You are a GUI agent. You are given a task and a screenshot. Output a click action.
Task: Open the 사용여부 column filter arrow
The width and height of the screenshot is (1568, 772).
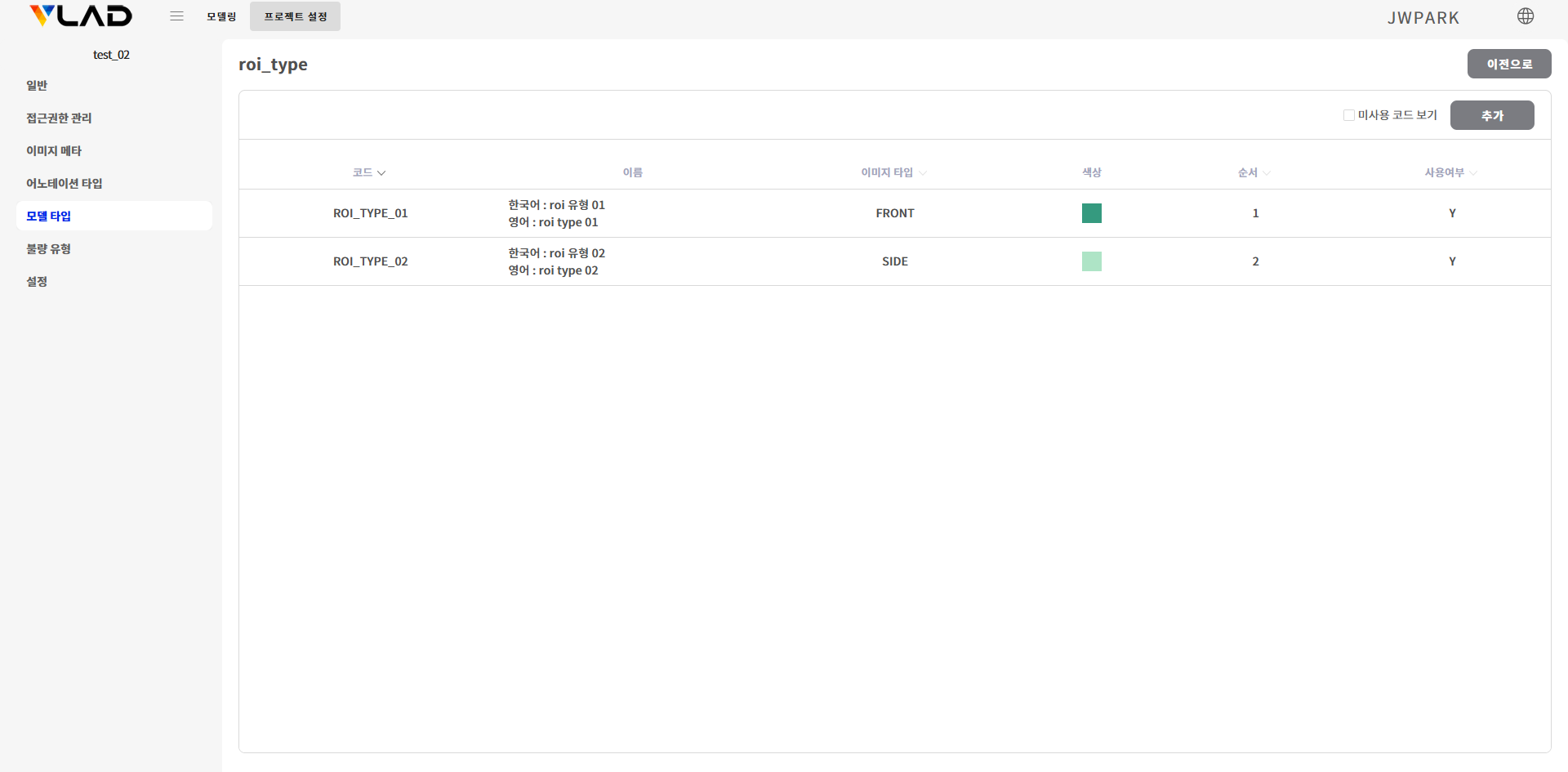[1473, 173]
